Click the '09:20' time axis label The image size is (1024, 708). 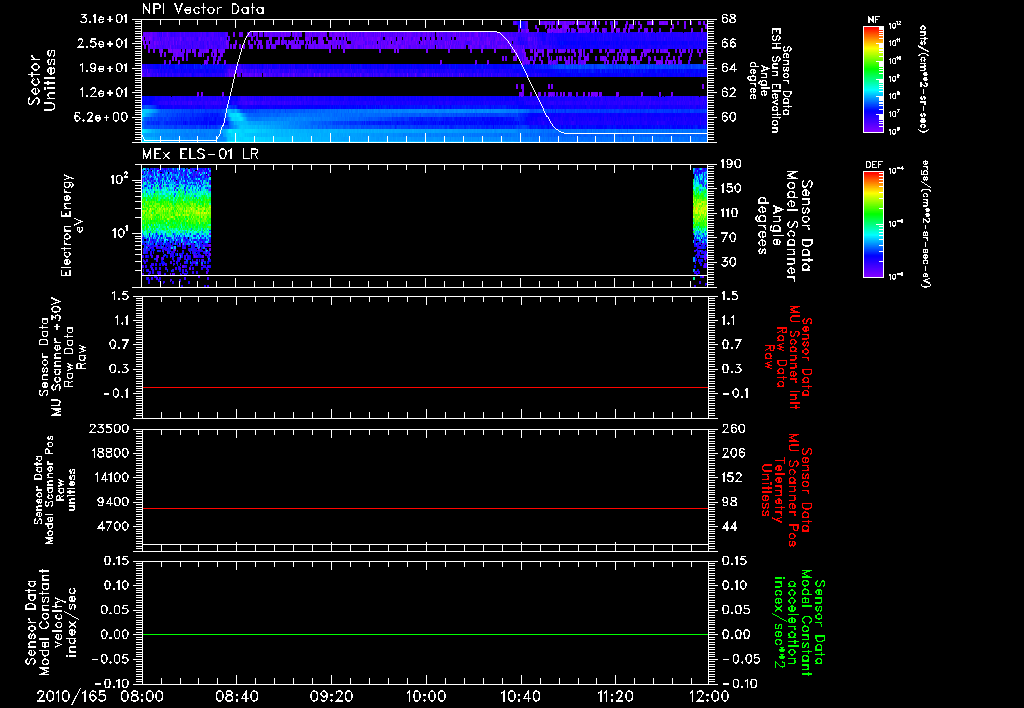(x=331, y=696)
